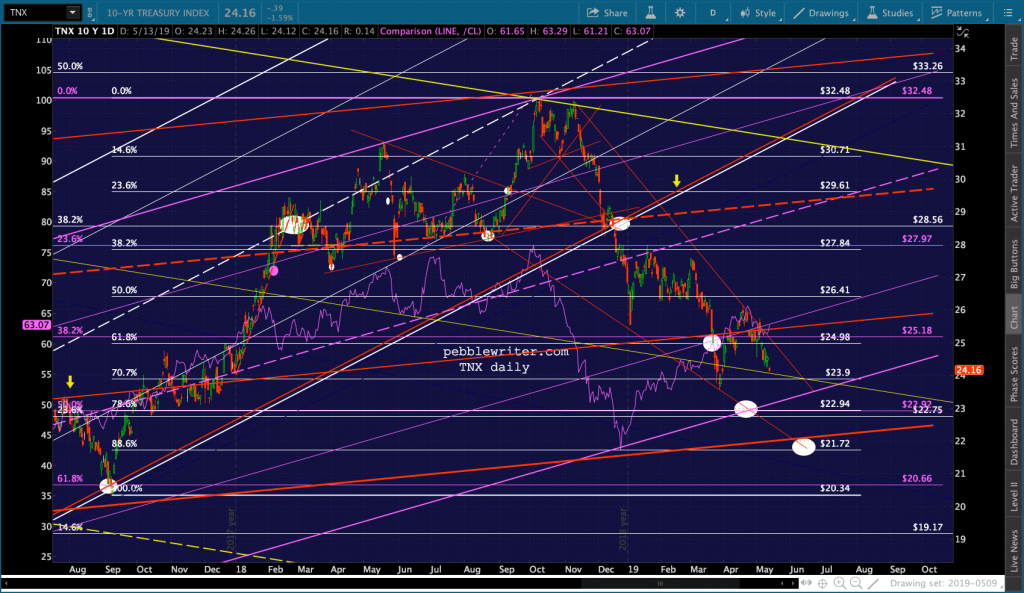Click the $29.61 Fibonacci level label
The height and width of the screenshot is (593, 1024).
(835, 185)
